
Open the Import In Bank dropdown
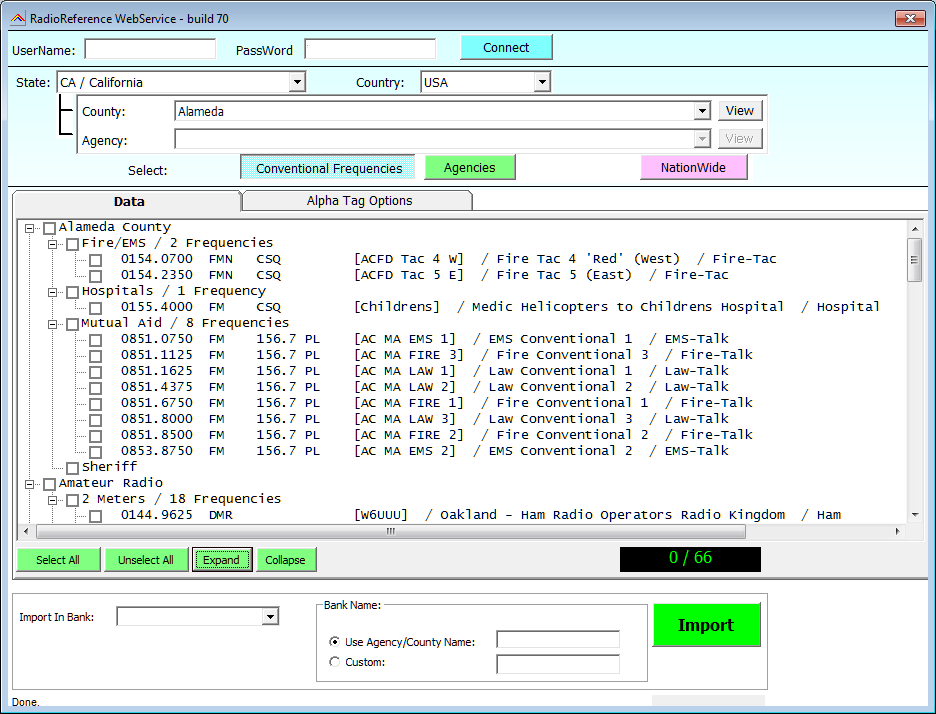coord(270,616)
